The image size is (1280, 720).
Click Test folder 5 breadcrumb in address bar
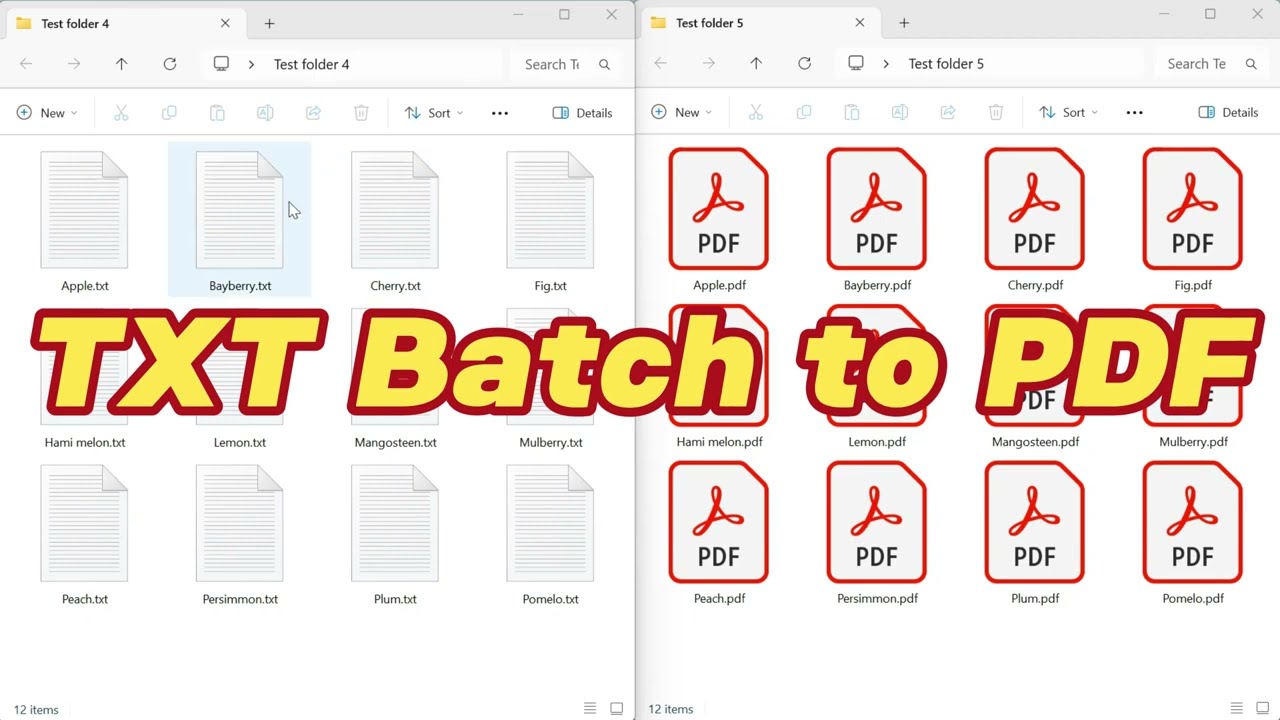click(x=946, y=63)
